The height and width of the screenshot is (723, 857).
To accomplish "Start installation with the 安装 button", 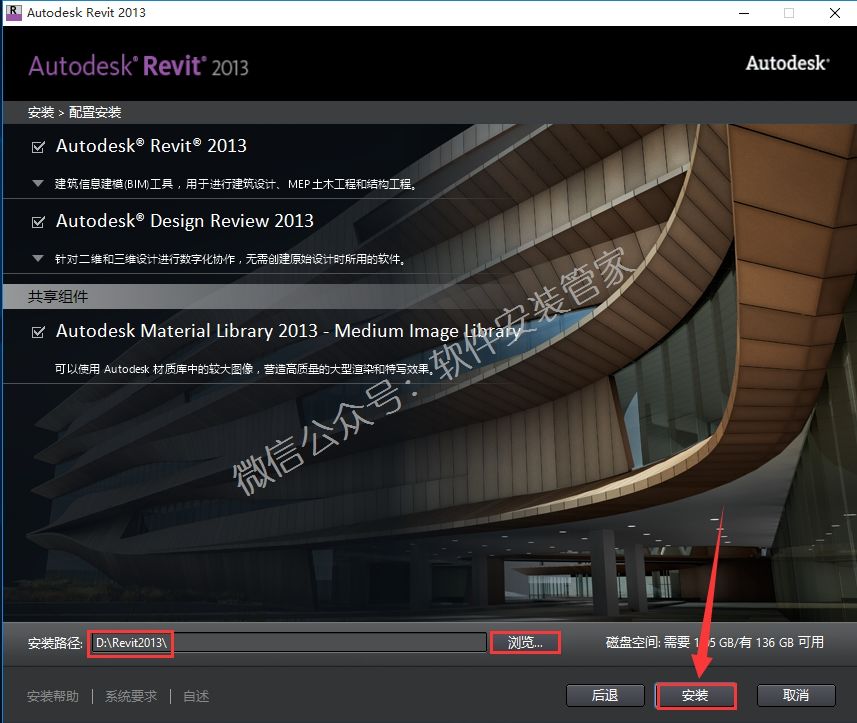I will click(x=695, y=695).
